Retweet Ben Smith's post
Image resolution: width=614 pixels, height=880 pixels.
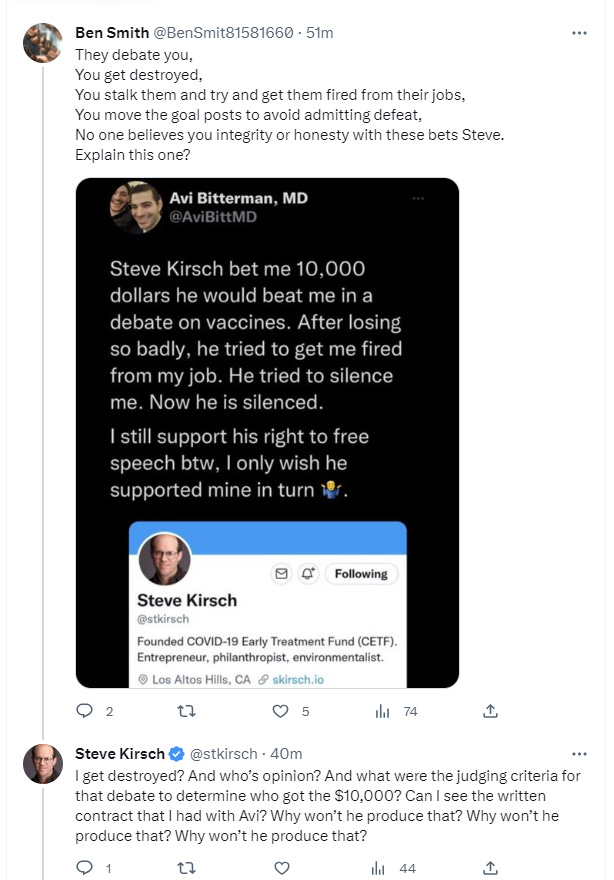pyautogui.click(x=184, y=711)
